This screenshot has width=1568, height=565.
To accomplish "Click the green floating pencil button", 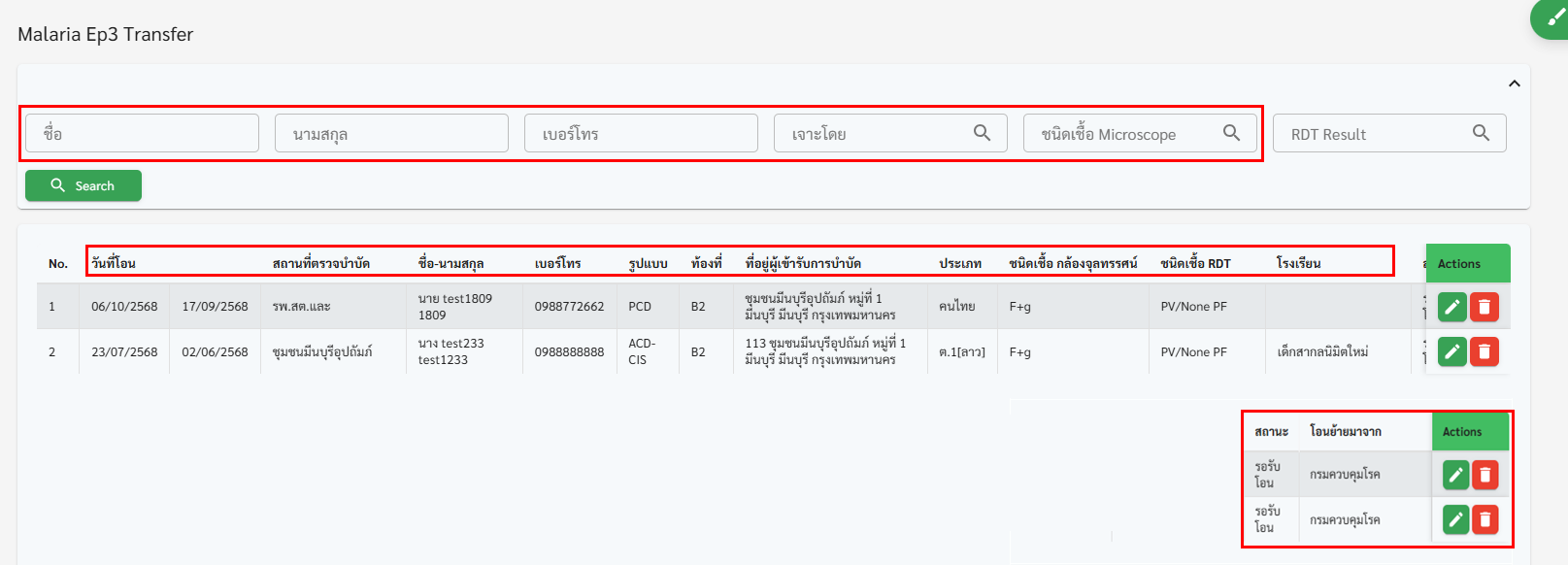I will click(1553, 18).
